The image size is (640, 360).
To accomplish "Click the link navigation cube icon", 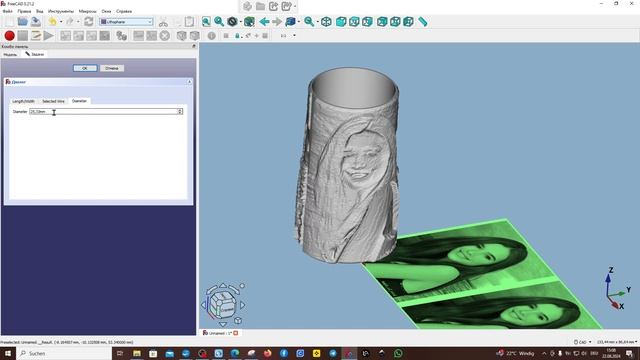I will coord(290,22).
